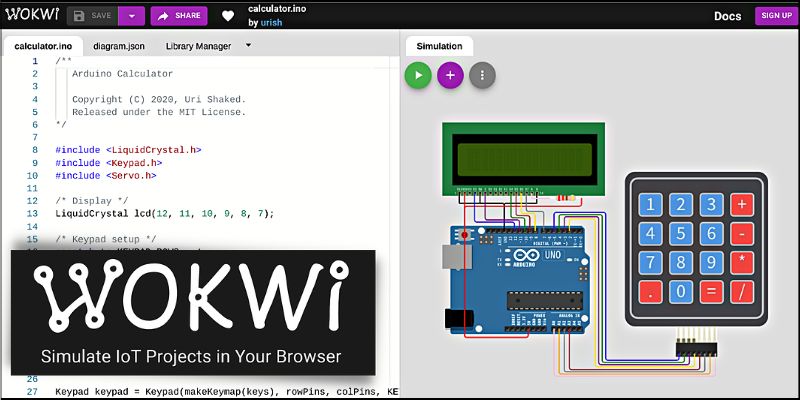The width and height of the screenshot is (800, 400).
Task: Click the SIGN UP button
Action: pos(777,15)
